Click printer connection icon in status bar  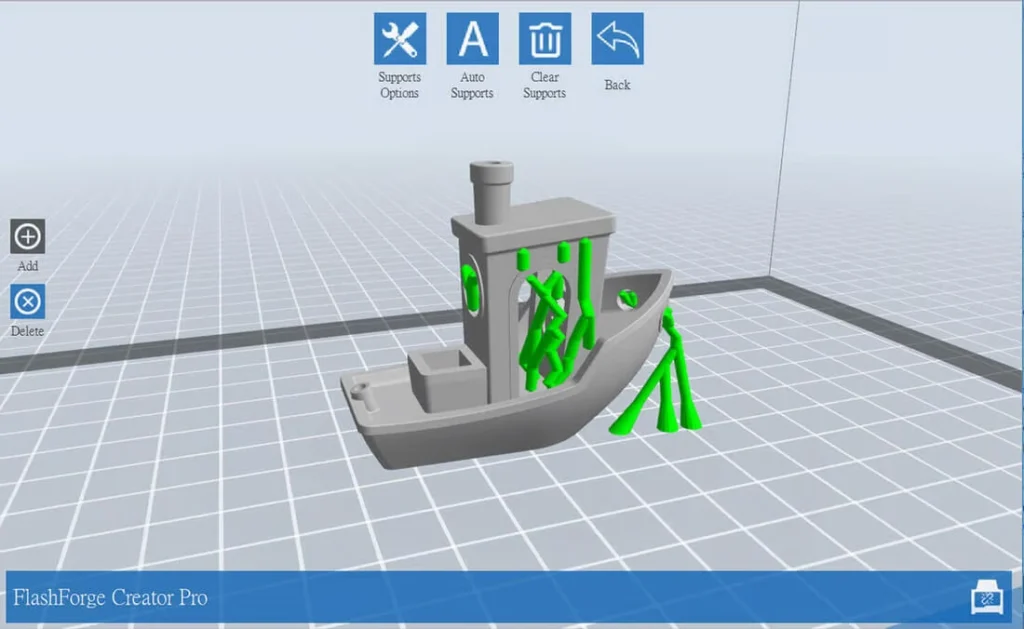pos(987,596)
